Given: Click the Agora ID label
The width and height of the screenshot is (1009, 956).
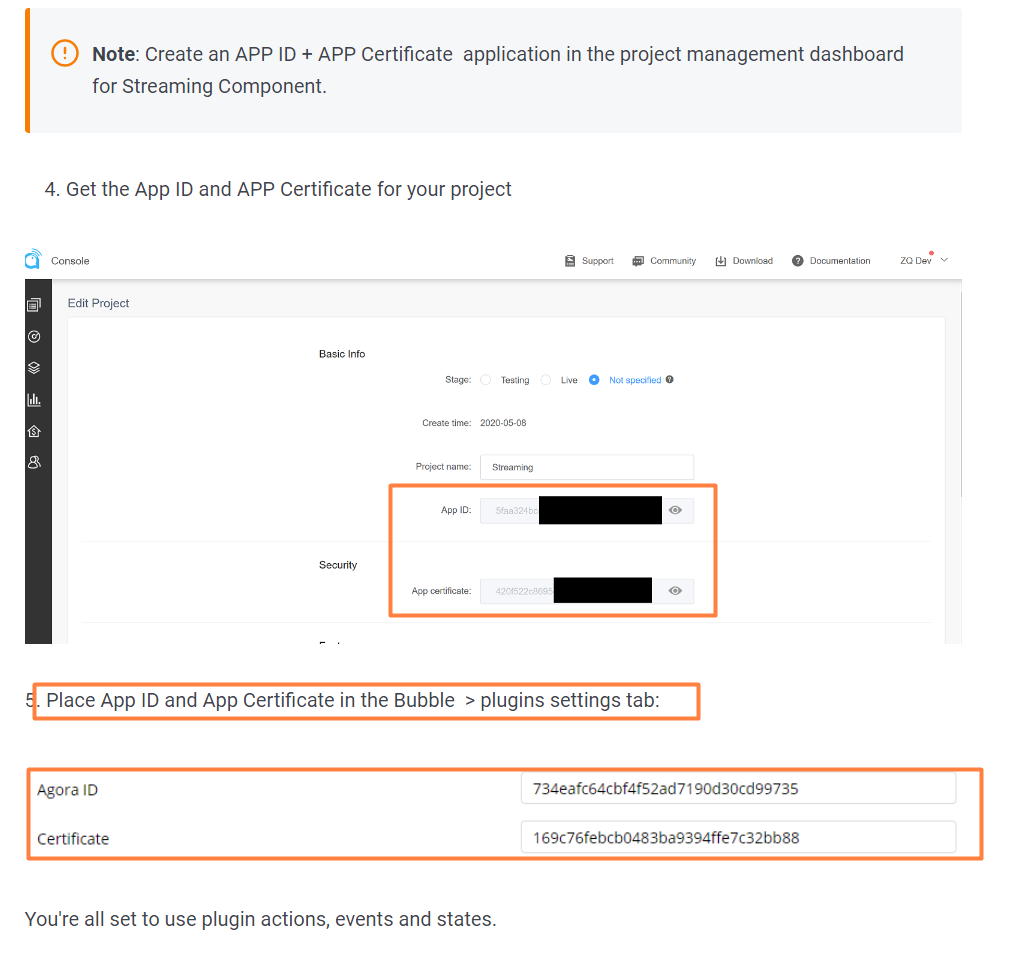Looking at the screenshot, I should point(68,789).
